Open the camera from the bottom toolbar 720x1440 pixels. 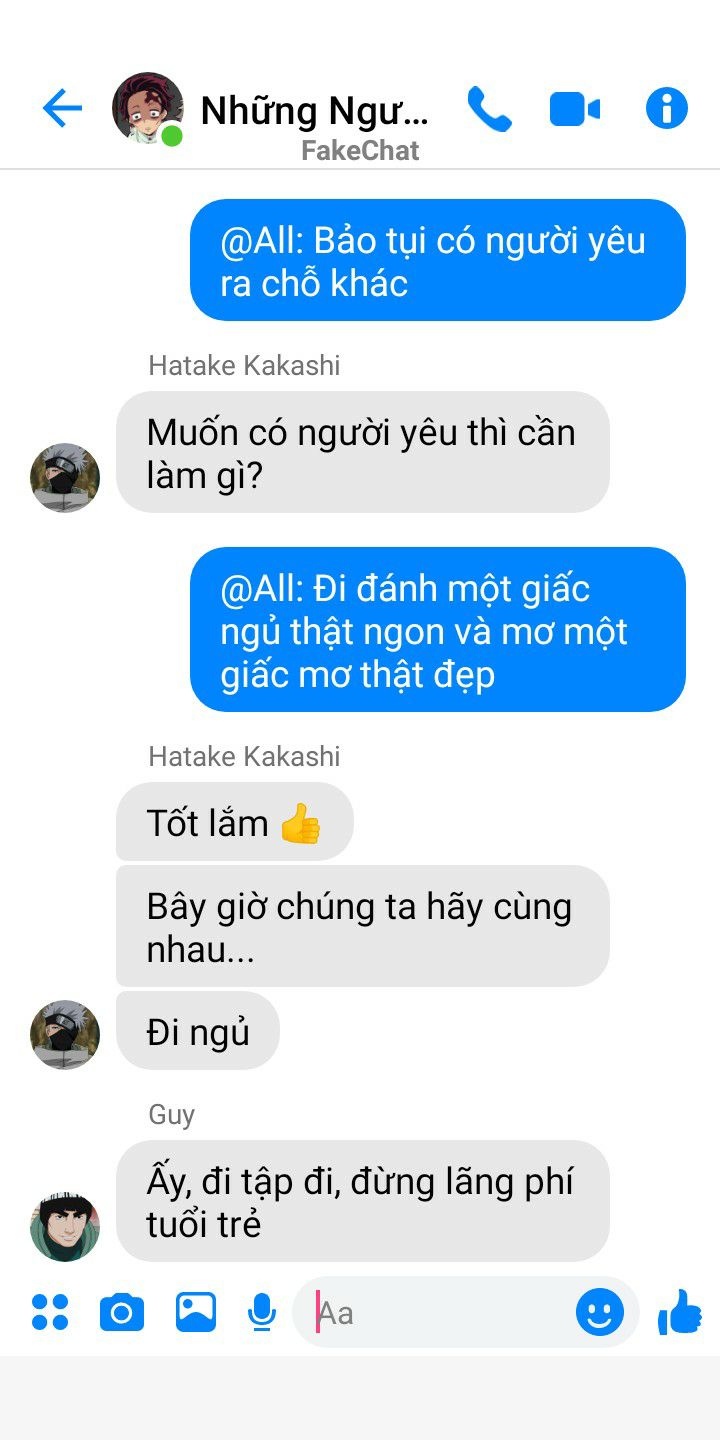point(122,1312)
